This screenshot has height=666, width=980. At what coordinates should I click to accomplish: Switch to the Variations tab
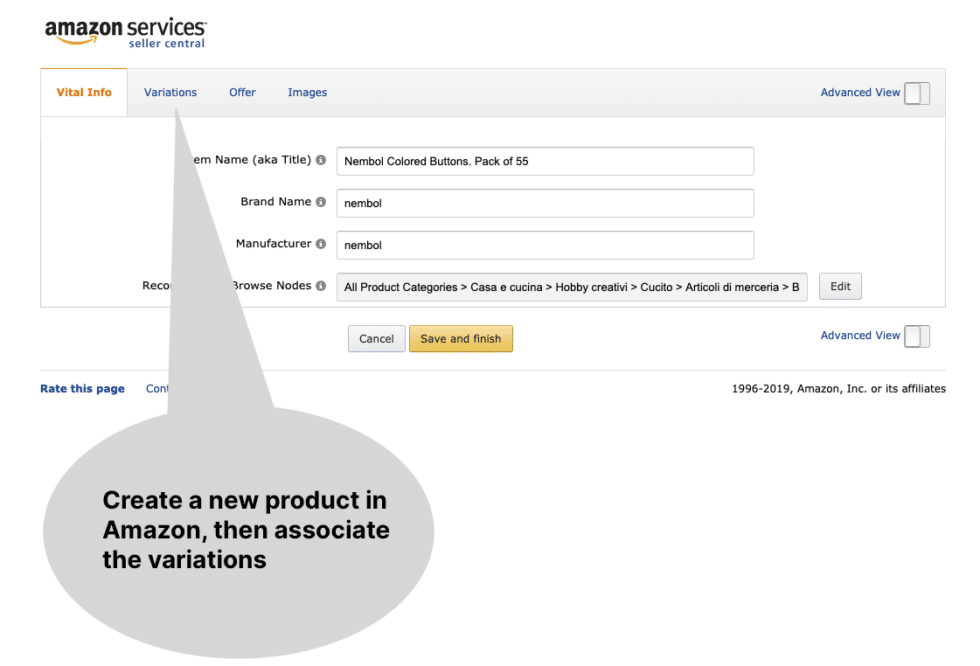pos(170,92)
